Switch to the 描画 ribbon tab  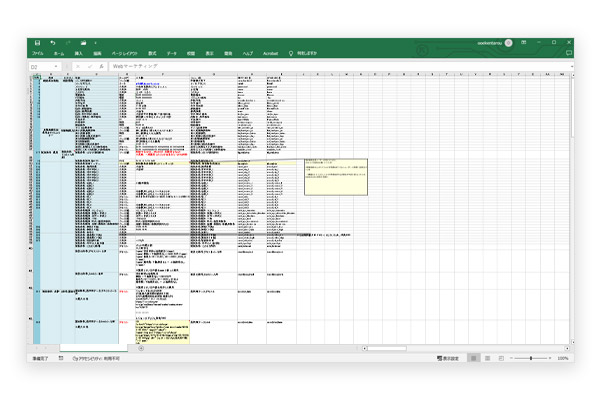coord(98,53)
